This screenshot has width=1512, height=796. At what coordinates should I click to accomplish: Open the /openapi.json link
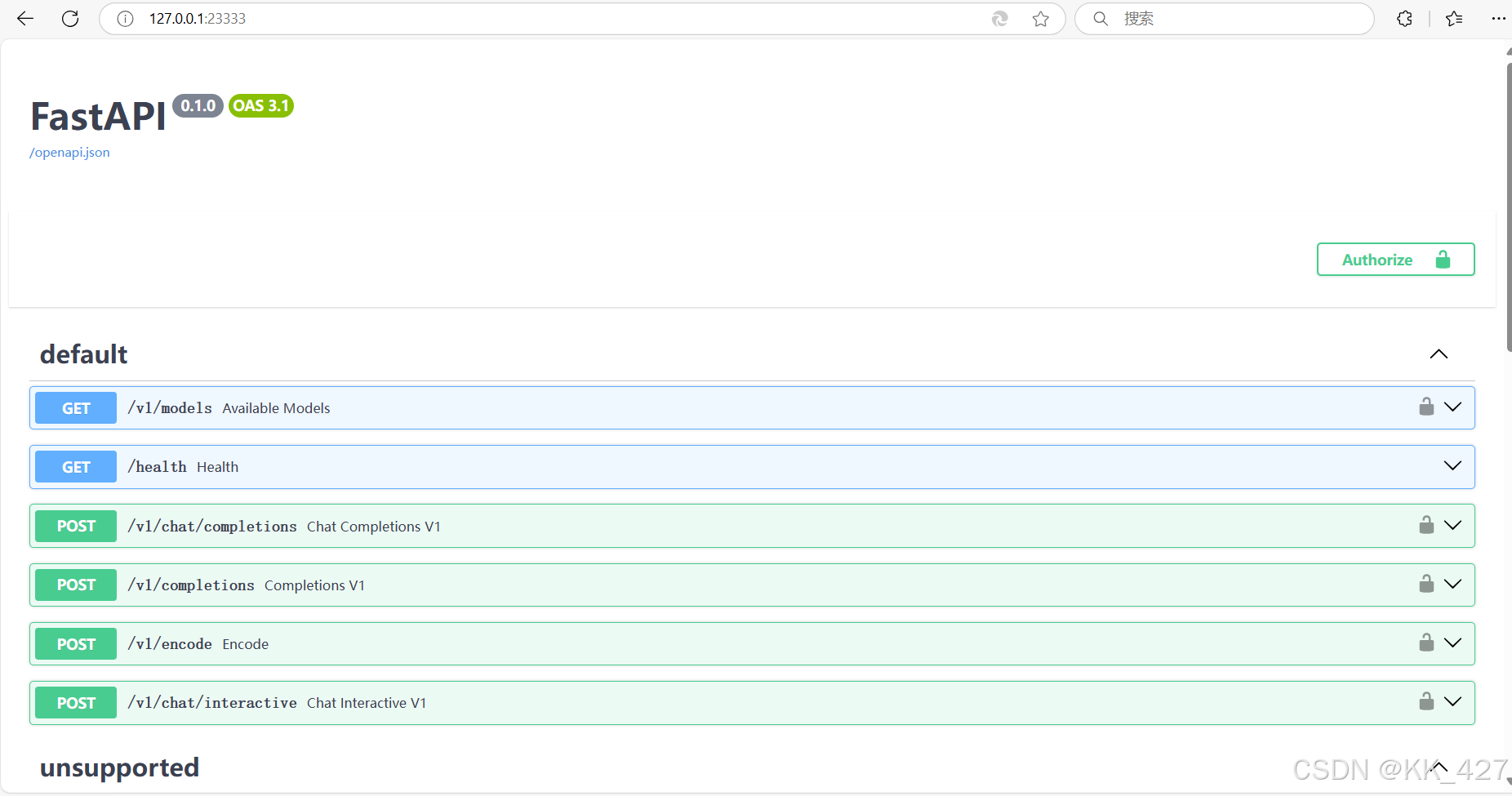point(69,153)
